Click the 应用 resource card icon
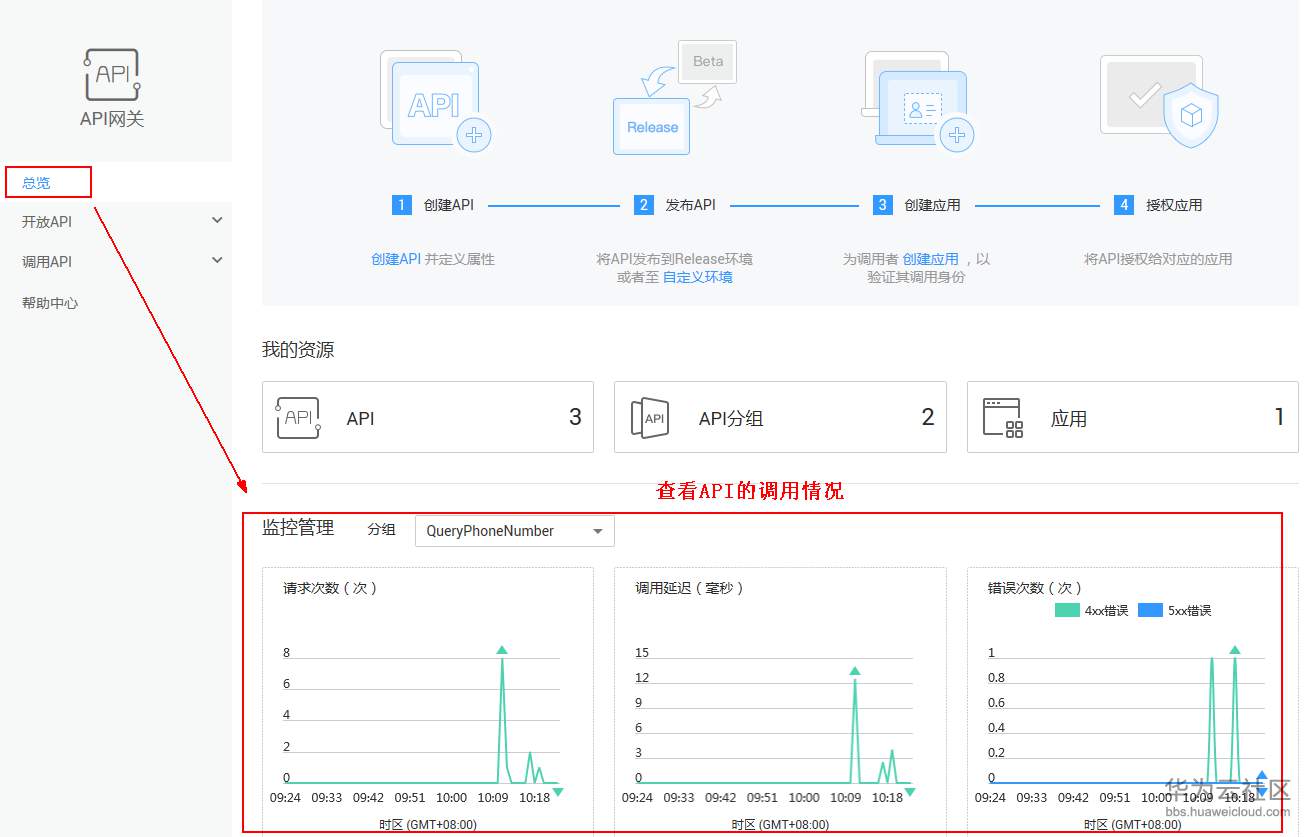The image size is (1311, 837). (1002, 417)
